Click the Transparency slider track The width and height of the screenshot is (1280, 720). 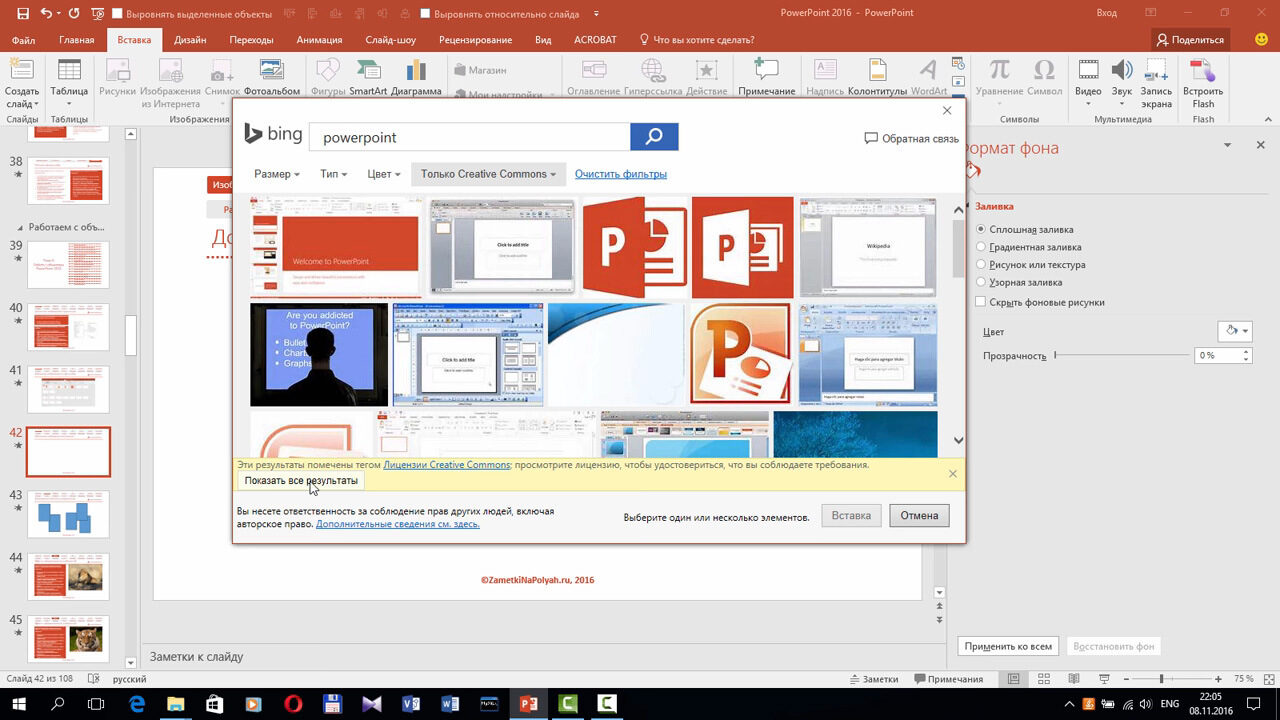1121,355
